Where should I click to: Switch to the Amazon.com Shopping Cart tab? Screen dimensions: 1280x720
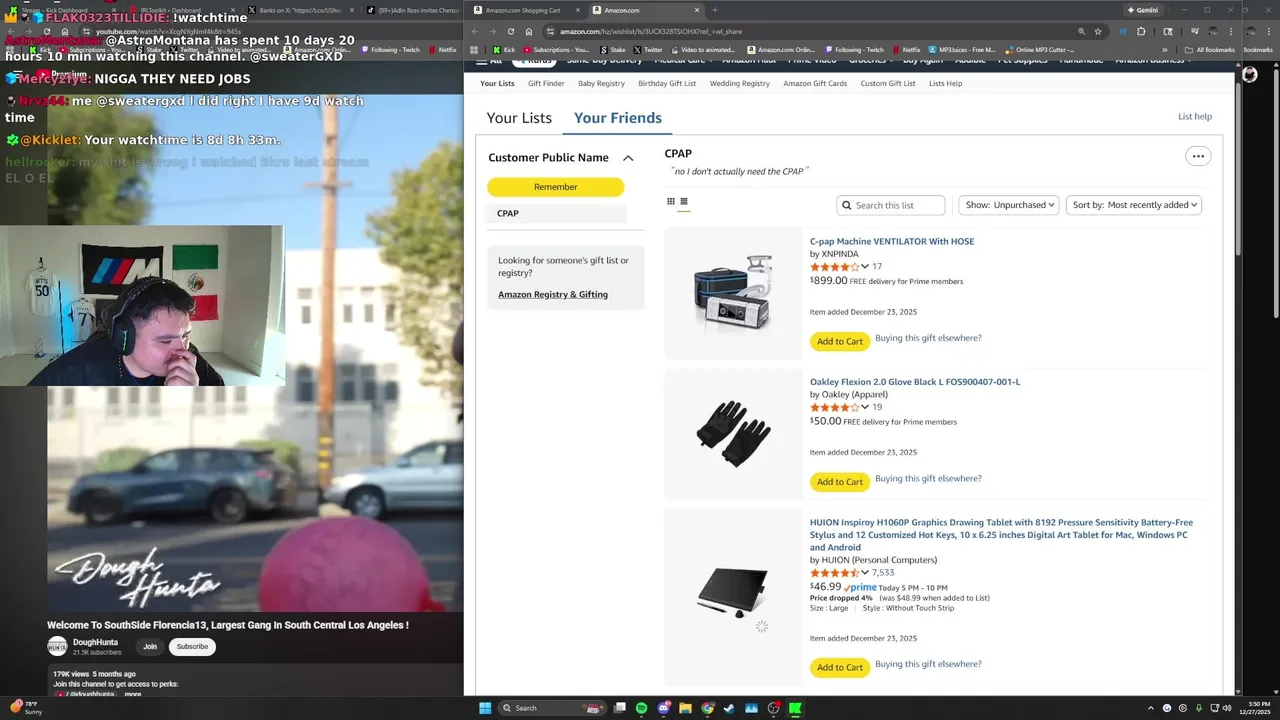pyautogui.click(x=522, y=10)
